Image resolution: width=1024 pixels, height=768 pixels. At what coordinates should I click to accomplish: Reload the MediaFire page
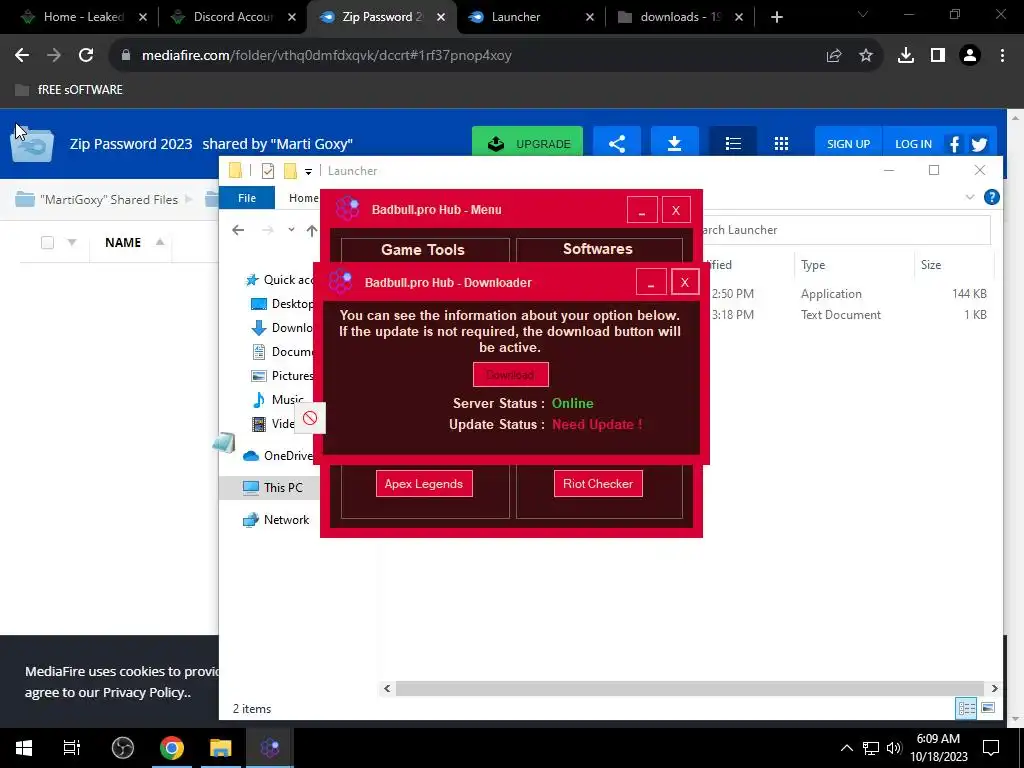[86, 56]
